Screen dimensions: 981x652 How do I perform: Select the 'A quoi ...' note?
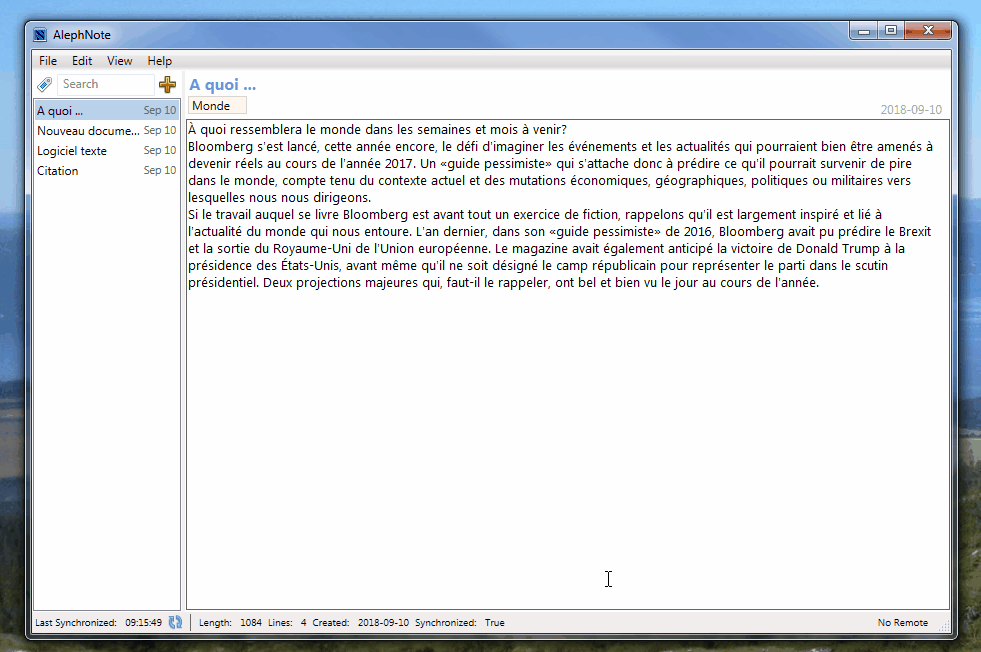106,111
